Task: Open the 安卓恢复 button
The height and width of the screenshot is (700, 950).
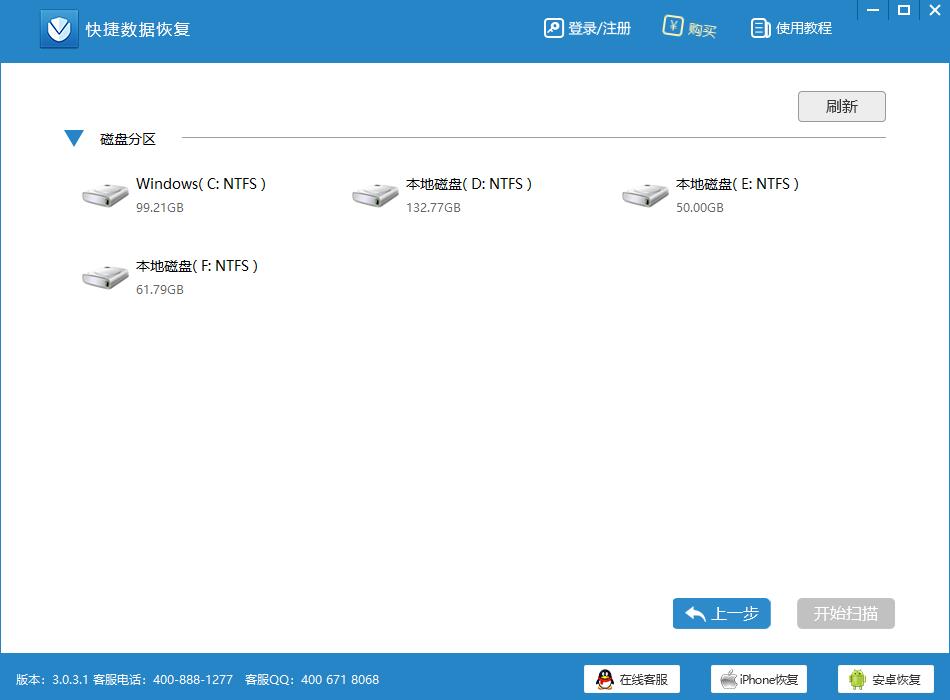Action: (886, 679)
